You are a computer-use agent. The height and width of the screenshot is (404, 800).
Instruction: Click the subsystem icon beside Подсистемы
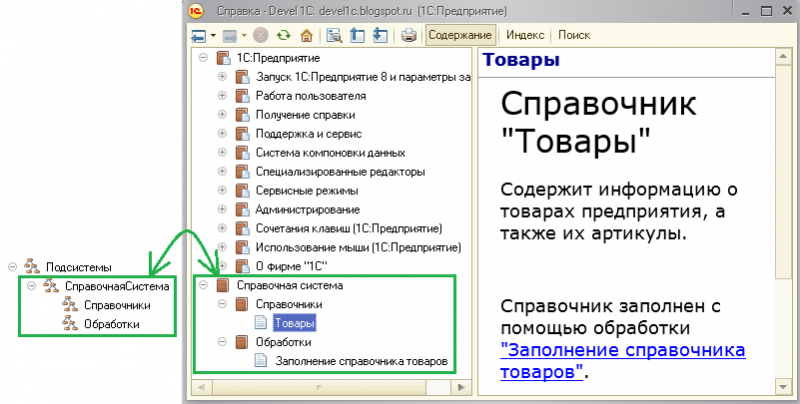pos(32,266)
